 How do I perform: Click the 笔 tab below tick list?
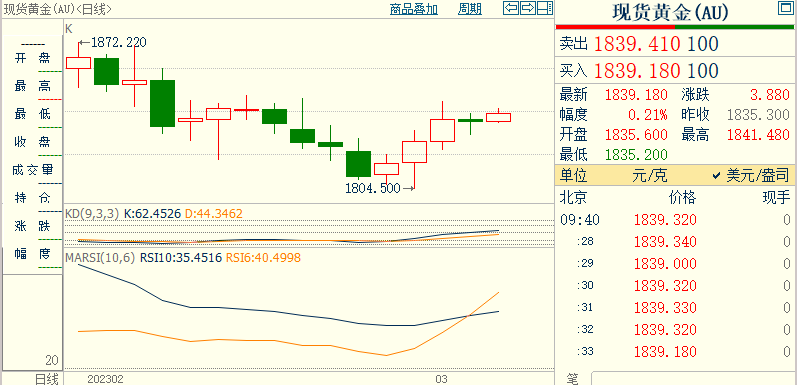click(x=573, y=379)
